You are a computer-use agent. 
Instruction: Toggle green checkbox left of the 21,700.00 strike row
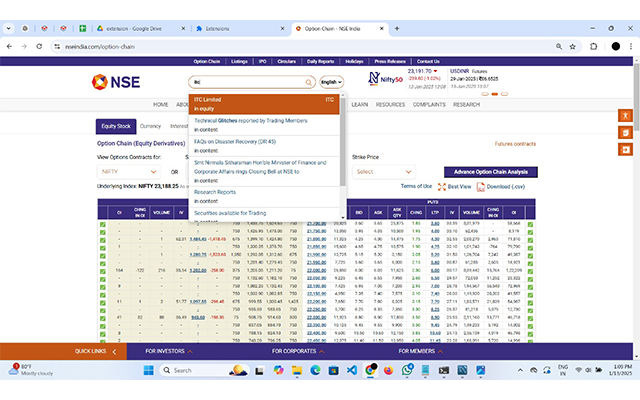[102, 224]
